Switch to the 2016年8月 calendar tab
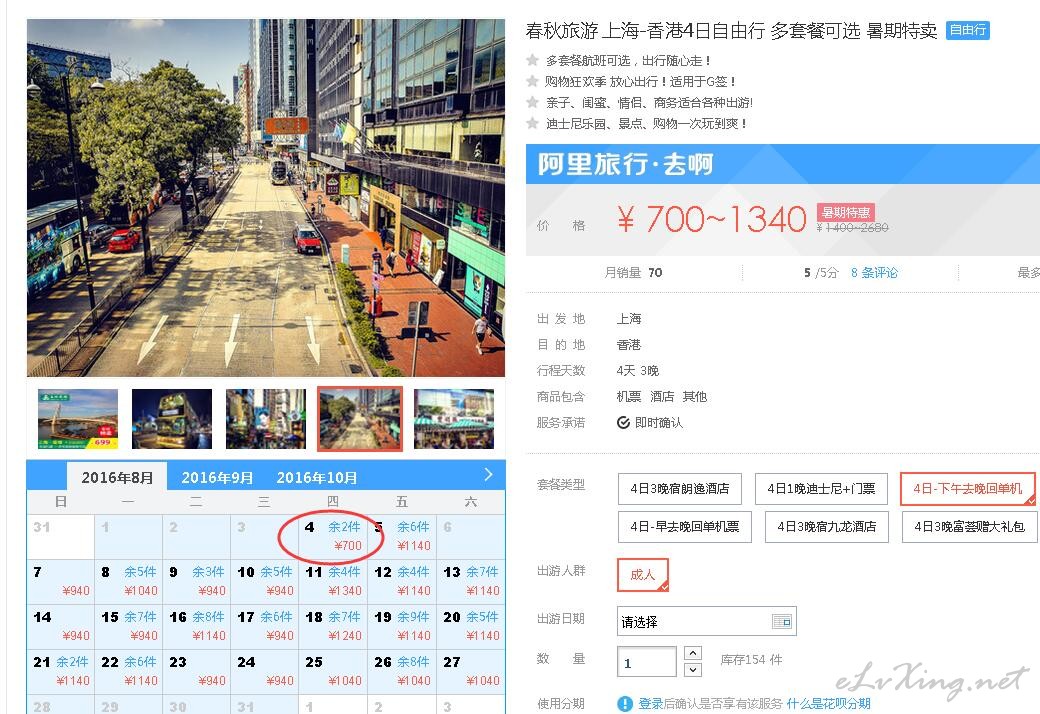1040x714 pixels. coord(117,477)
